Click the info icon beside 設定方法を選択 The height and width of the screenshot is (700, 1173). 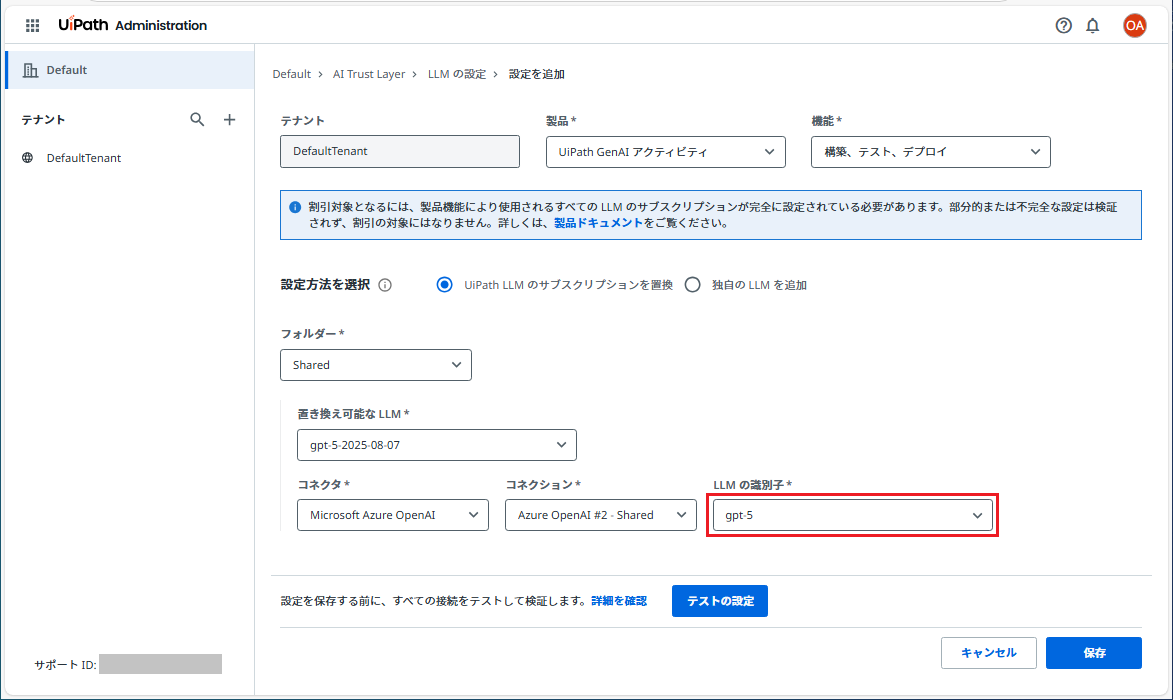[x=385, y=285]
